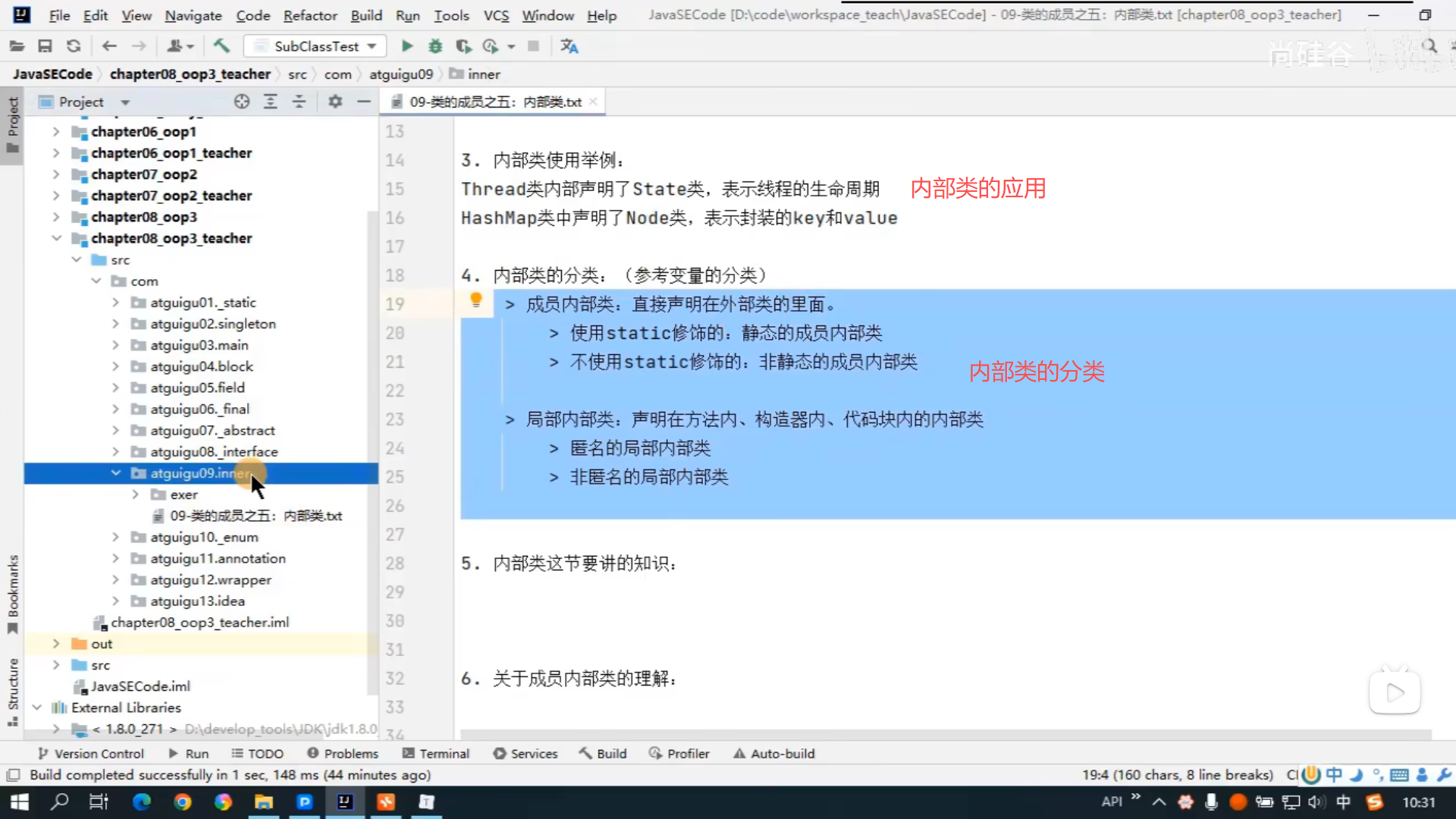Collapse the atguigu09.inner package
This screenshot has height=819, width=1456.
[115, 473]
